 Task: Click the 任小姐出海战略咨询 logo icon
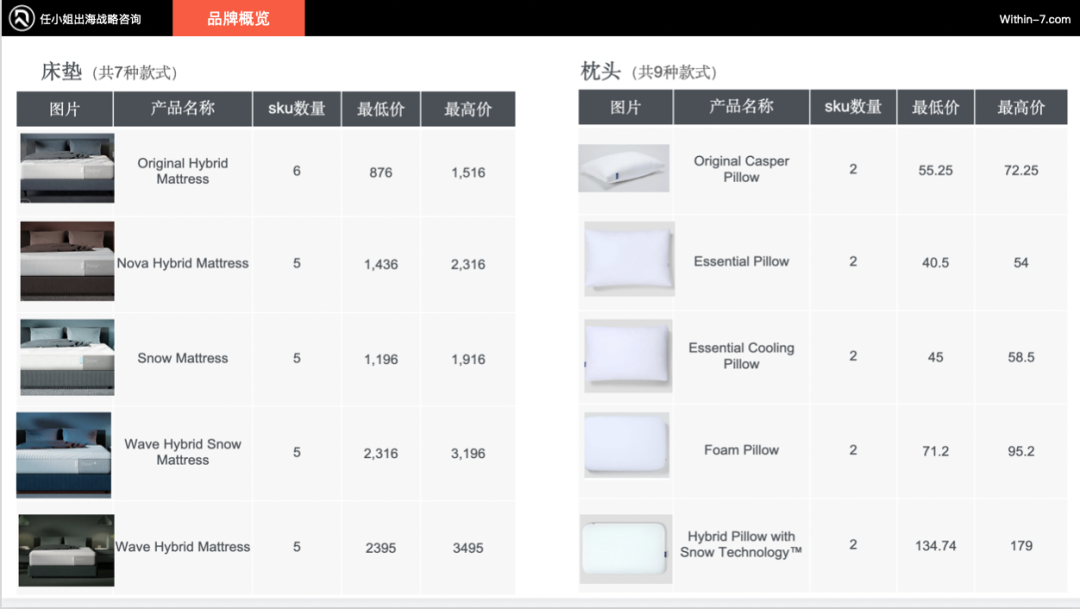pyautogui.click(x=20, y=17)
